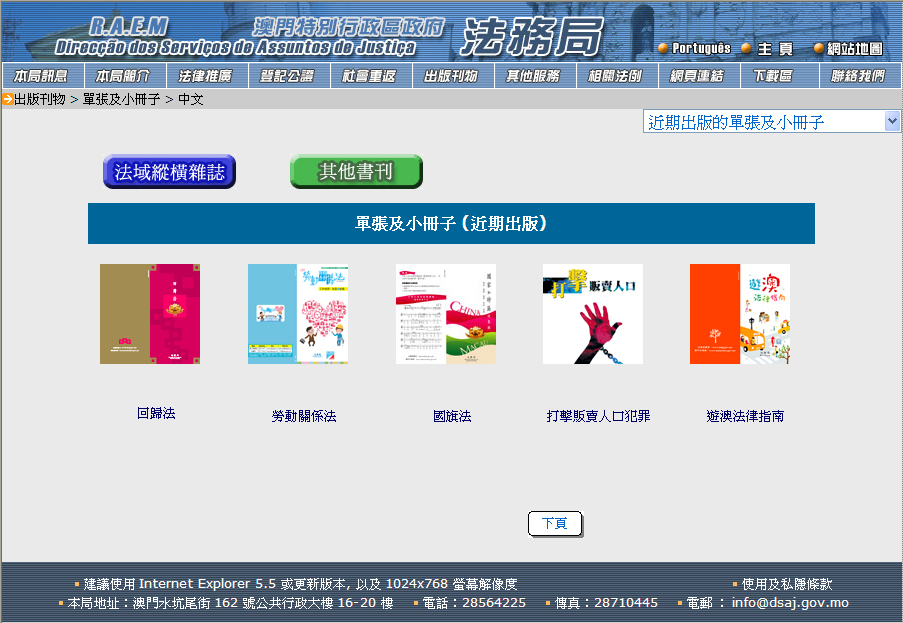
Task: Open the 網站地圖 site map link
Action: coord(855,48)
